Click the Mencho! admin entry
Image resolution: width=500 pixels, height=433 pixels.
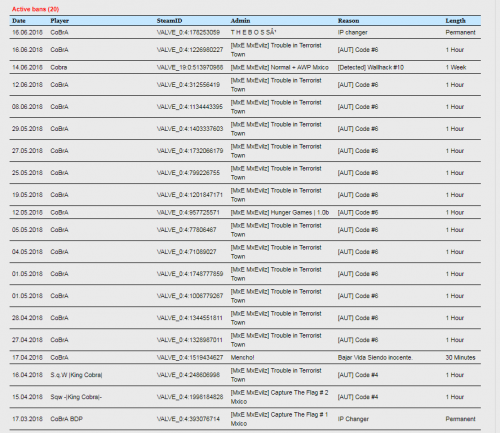[x=242, y=357]
